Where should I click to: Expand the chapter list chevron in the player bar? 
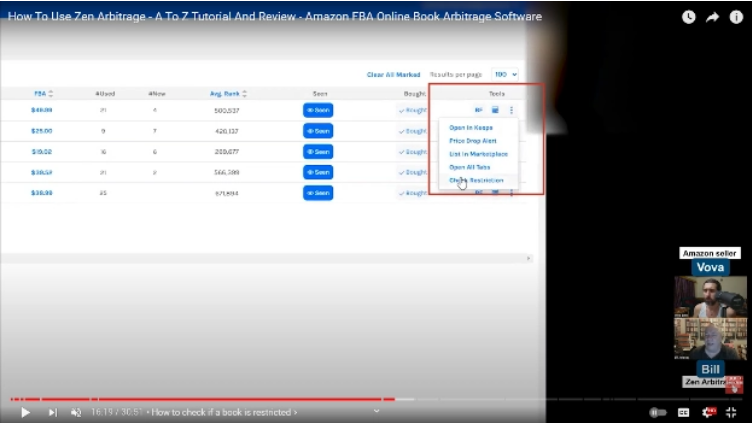point(376,411)
